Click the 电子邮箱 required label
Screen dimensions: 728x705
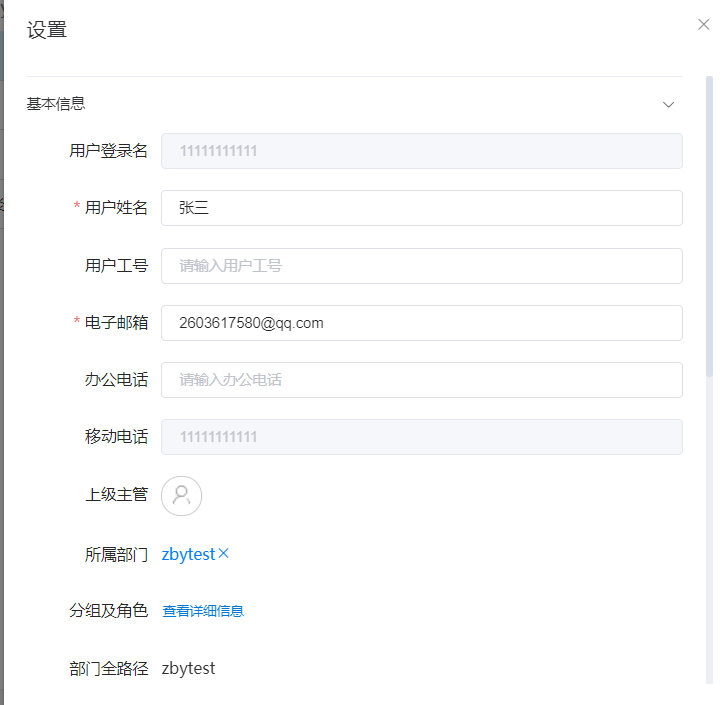pos(116,323)
